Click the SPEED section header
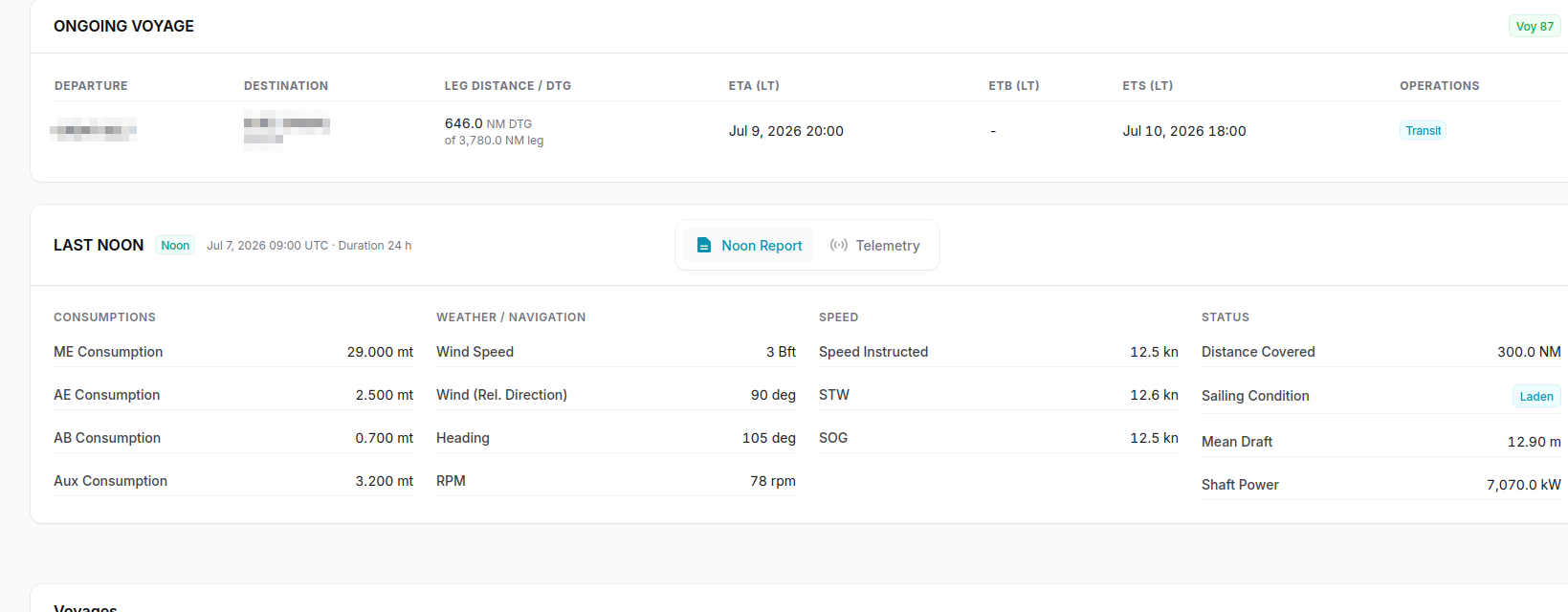 pos(838,317)
